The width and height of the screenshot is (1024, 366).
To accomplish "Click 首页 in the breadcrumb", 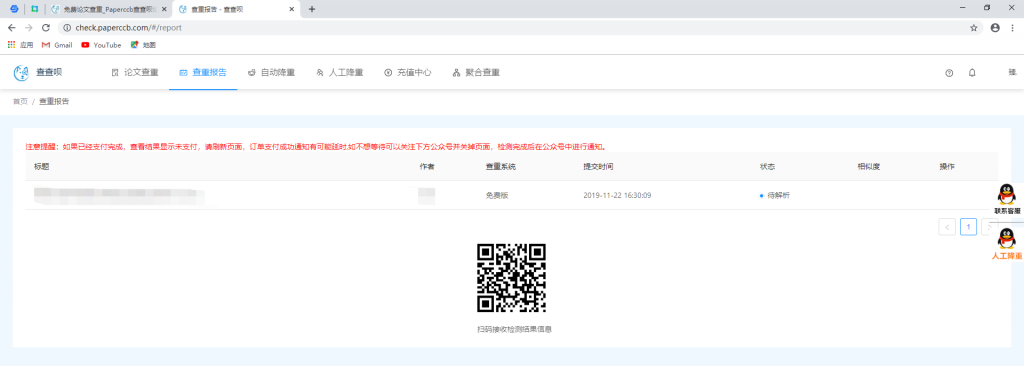I will pyautogui.click(x=20, y=101).
